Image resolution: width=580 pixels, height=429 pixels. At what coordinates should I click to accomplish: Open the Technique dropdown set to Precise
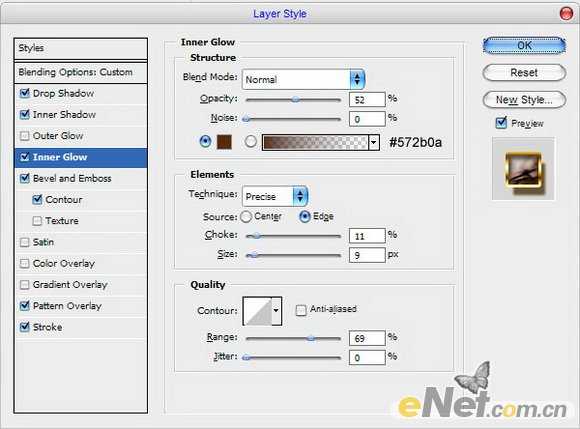pos(274,196)
